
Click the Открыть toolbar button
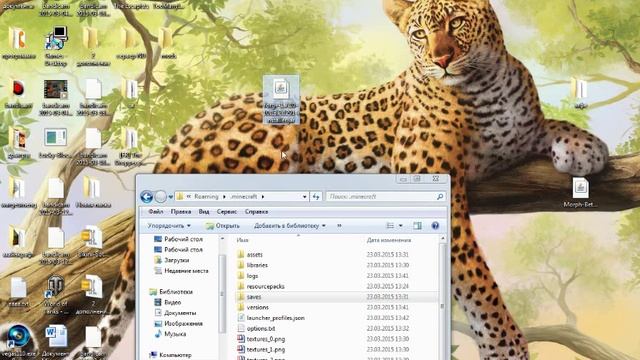click(x=222, y=226)
